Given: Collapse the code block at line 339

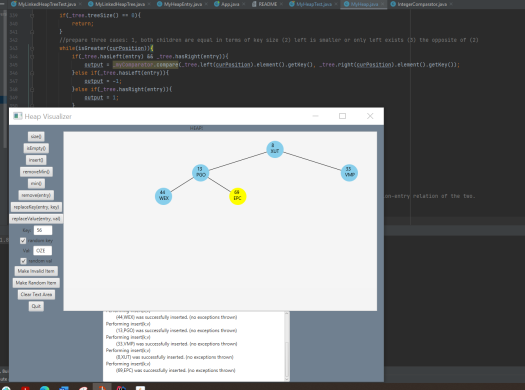Looking at the screenshot, I should [x=32, y=15].
